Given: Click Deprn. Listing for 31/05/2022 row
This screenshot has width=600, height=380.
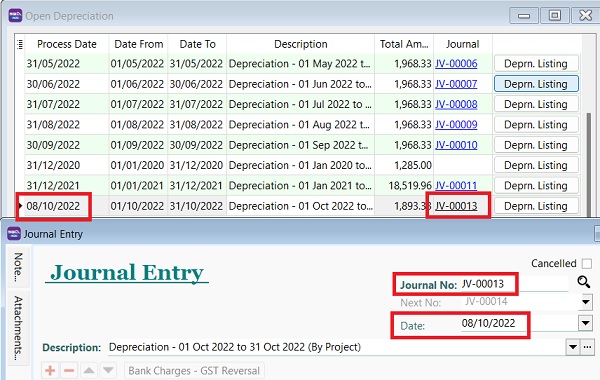Looking at the screenshot, I should 536,64.
